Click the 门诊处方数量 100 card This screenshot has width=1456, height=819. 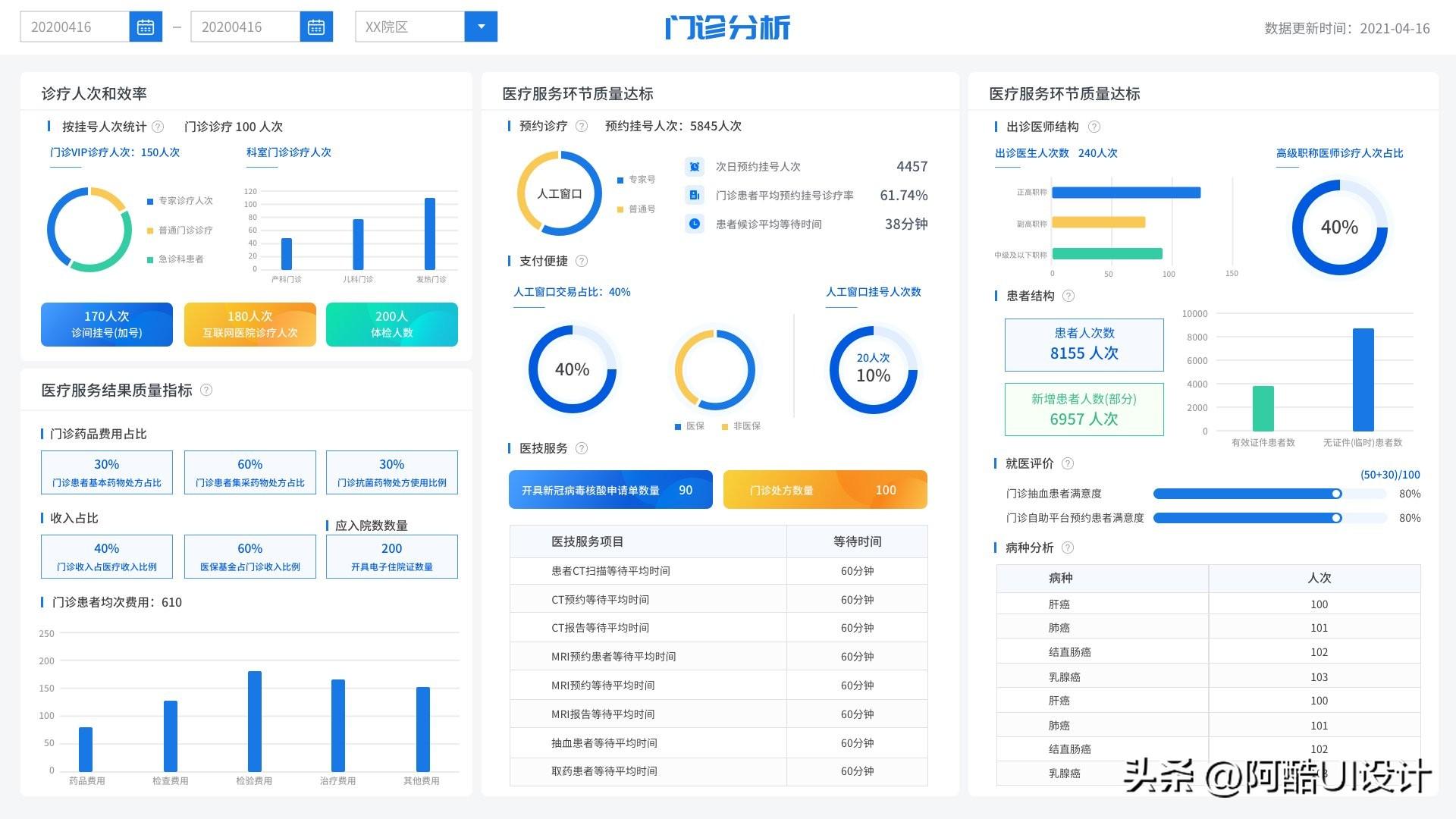point(825,490)
